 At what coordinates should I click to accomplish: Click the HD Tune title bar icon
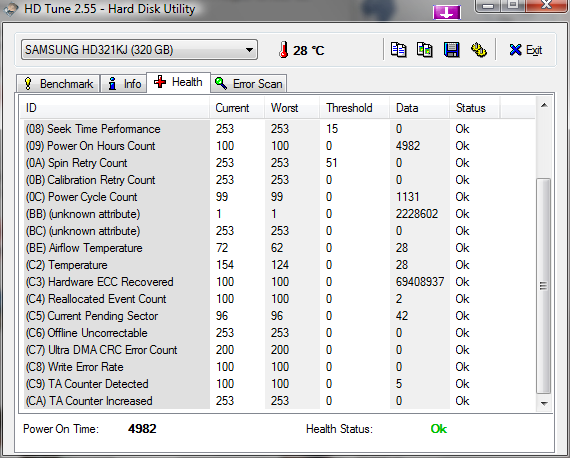pos(10,9)
